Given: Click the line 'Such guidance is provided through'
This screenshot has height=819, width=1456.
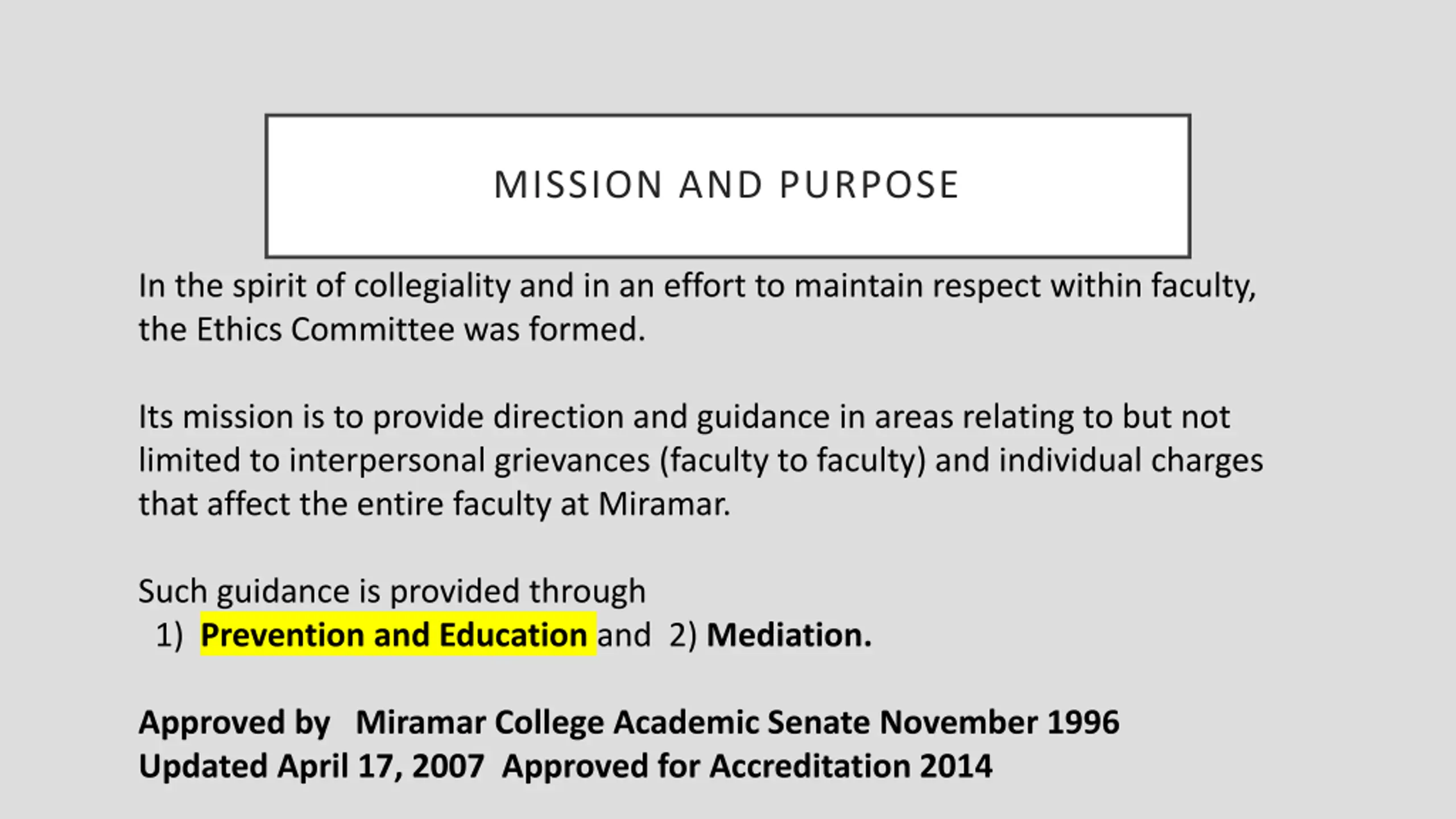Looking at the screenshot, I should 392,591.
